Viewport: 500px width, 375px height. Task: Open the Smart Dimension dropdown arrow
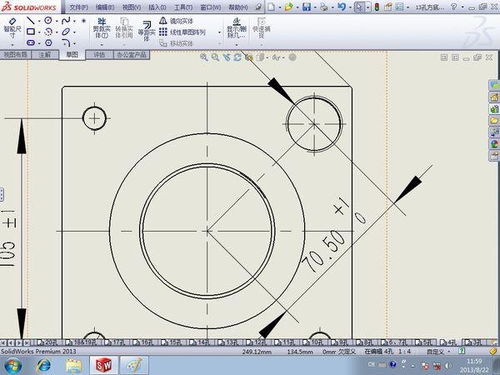point(12,44)
